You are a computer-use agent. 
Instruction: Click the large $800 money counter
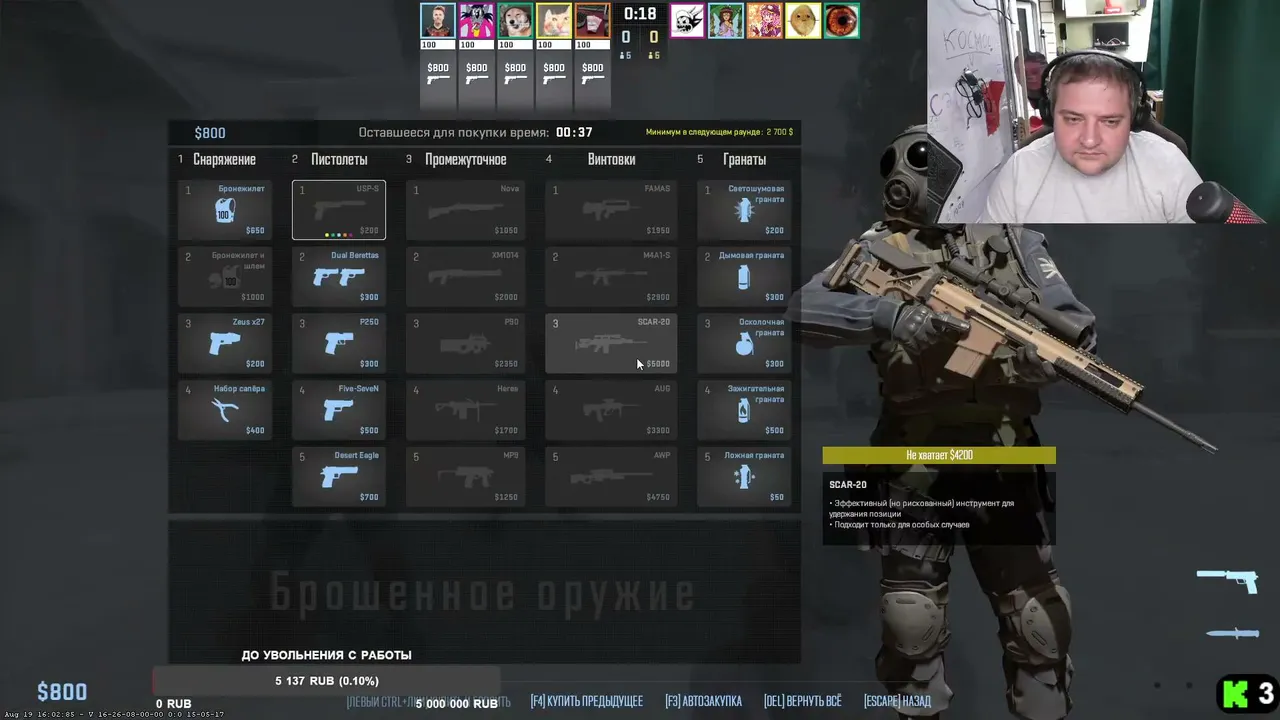[62, 692]
